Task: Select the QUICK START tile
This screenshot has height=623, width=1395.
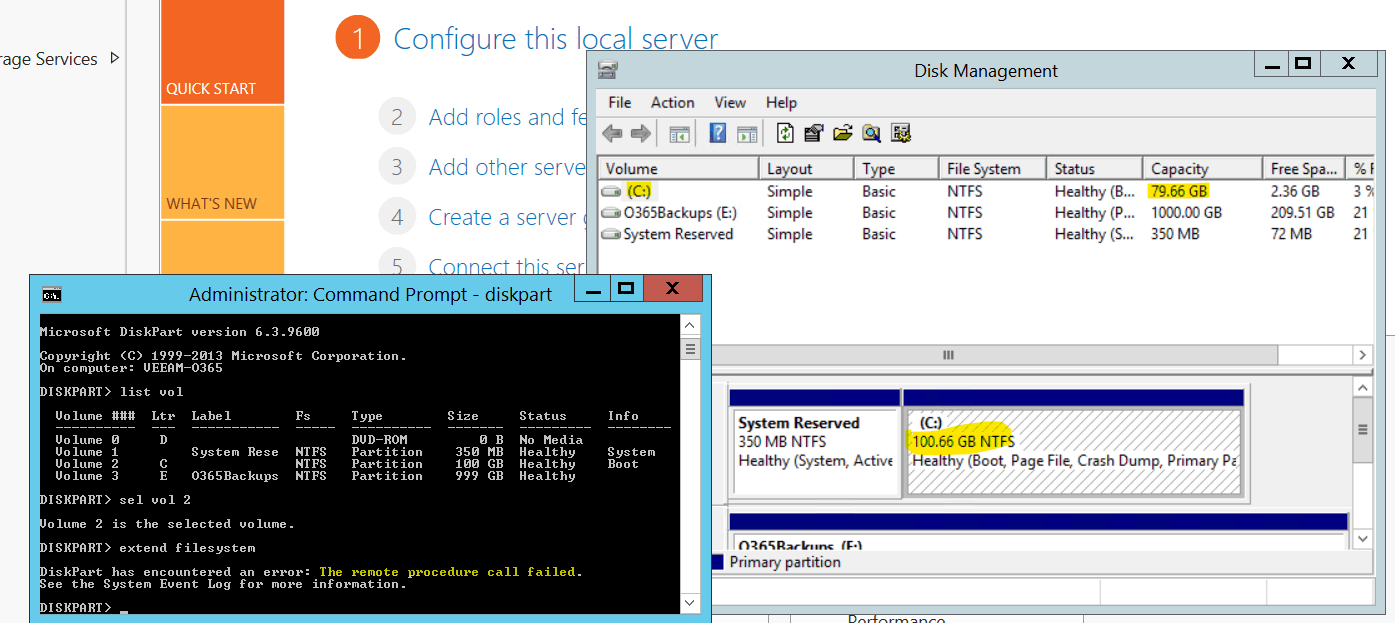Action: click(x=222, y=52)
